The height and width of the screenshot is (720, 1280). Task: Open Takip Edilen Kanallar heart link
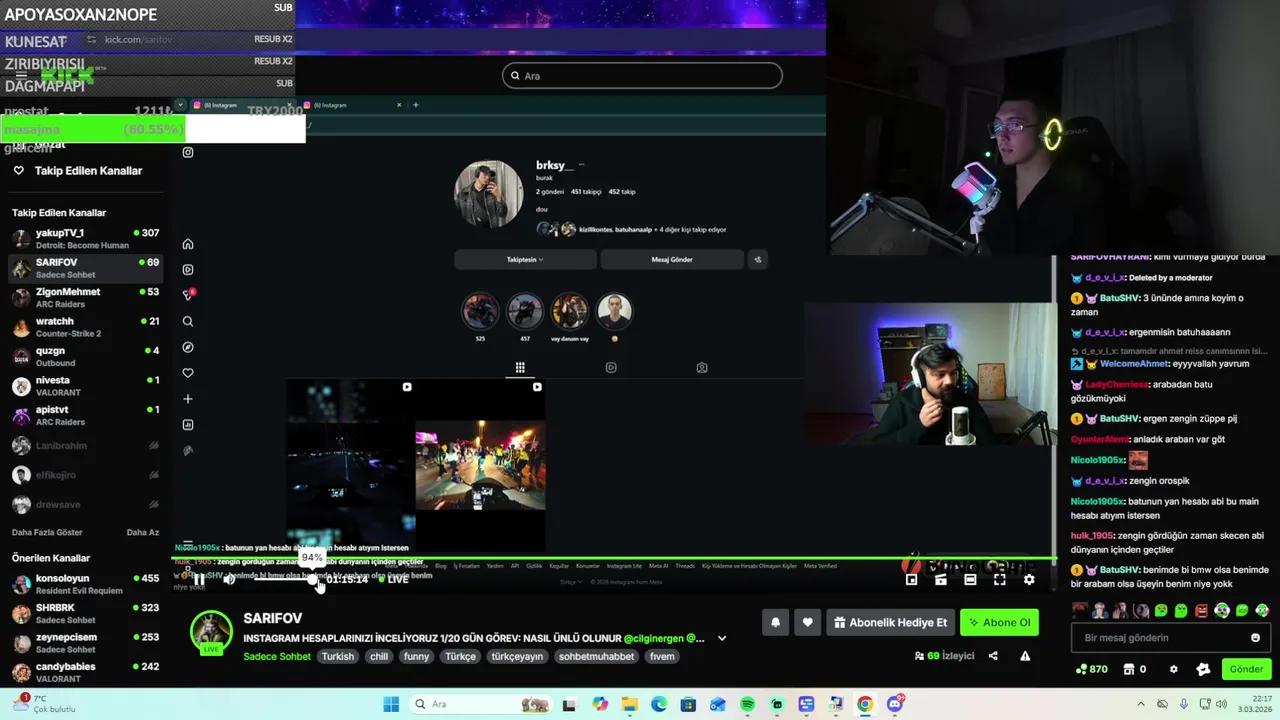click(78, 171)
